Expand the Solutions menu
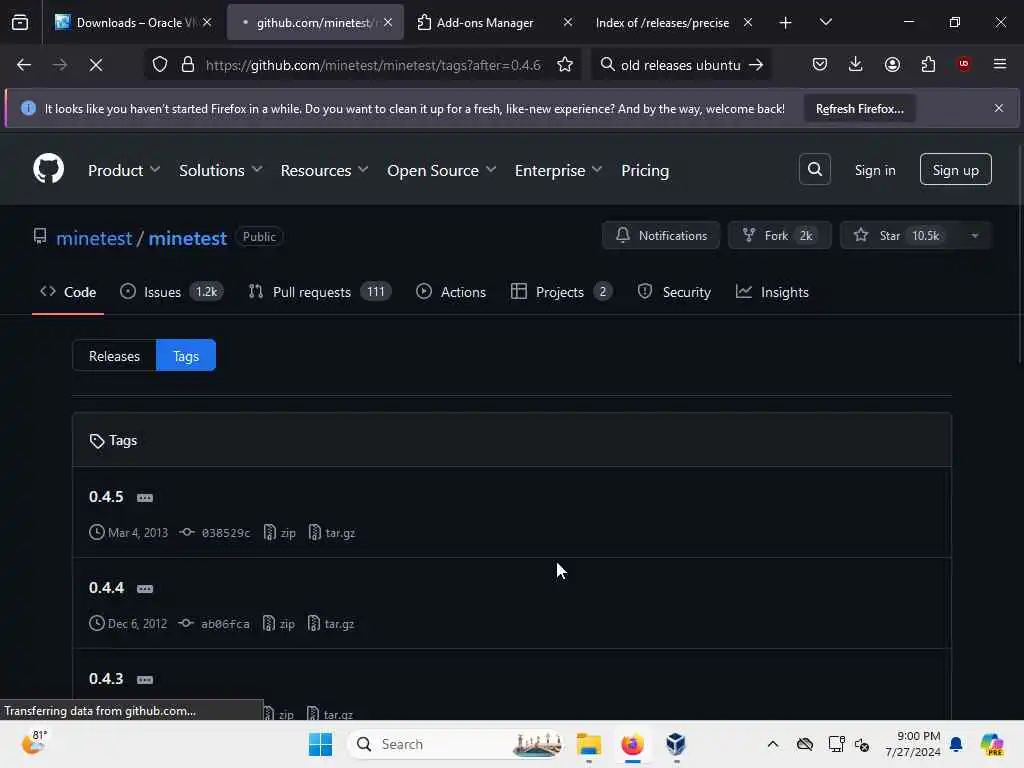Screen dimensions: 1024x768 click(x=221, y=170)
